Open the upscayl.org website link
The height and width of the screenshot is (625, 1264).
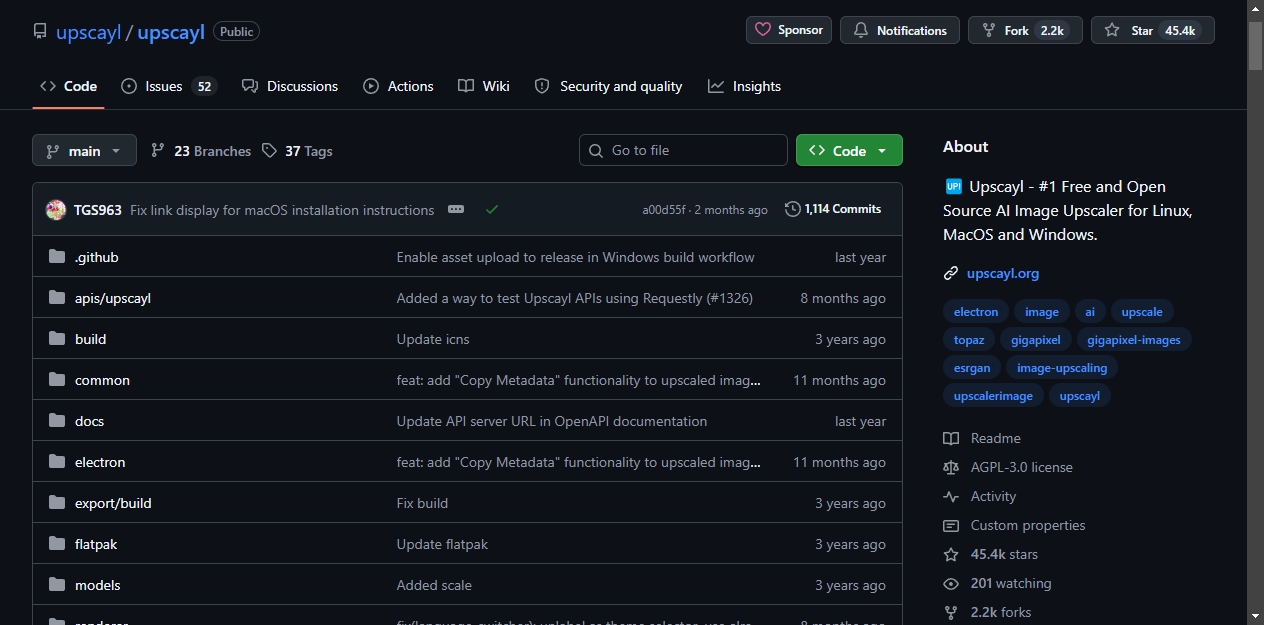1003,273
